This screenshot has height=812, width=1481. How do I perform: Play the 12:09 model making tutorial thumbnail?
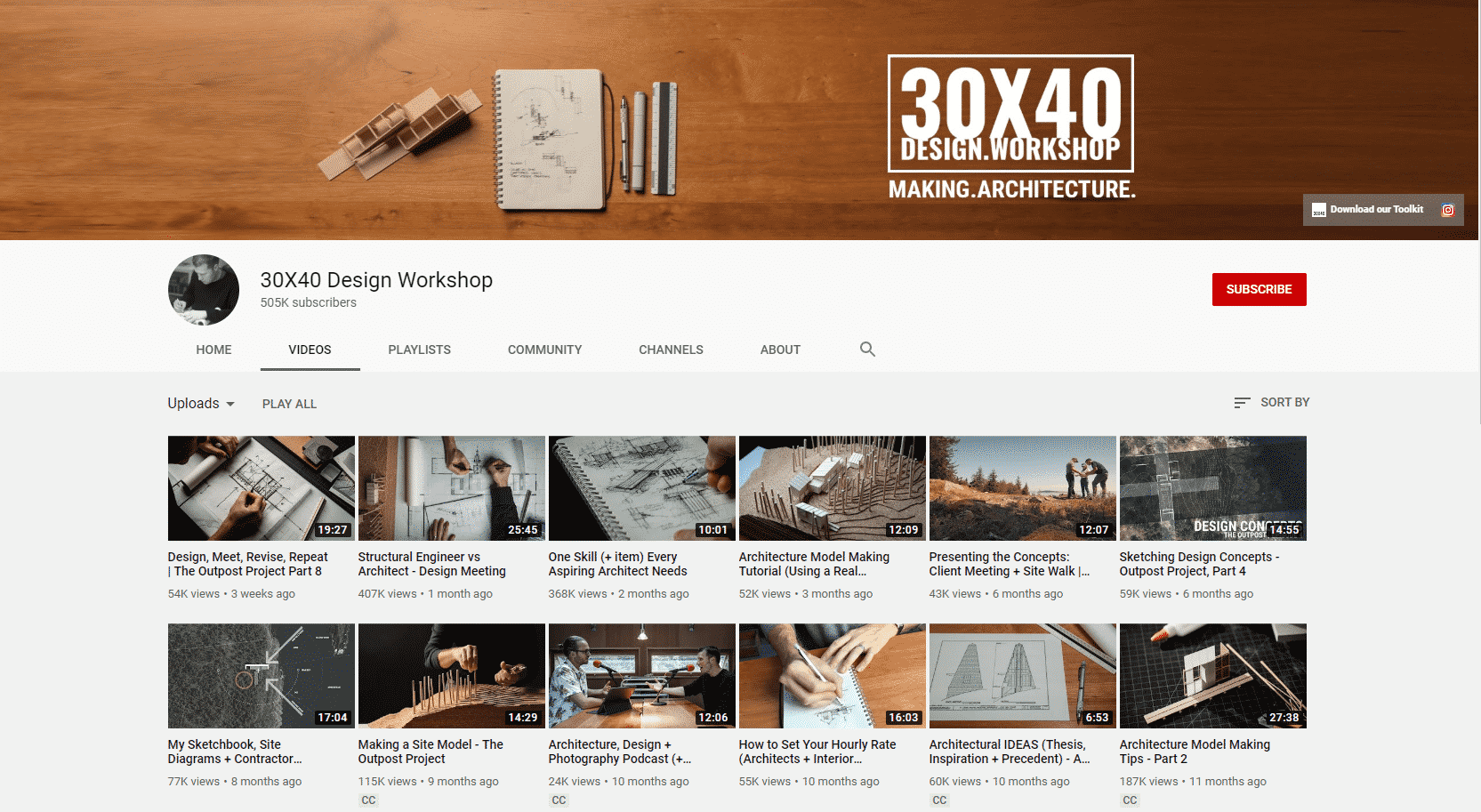click(833, 488)
